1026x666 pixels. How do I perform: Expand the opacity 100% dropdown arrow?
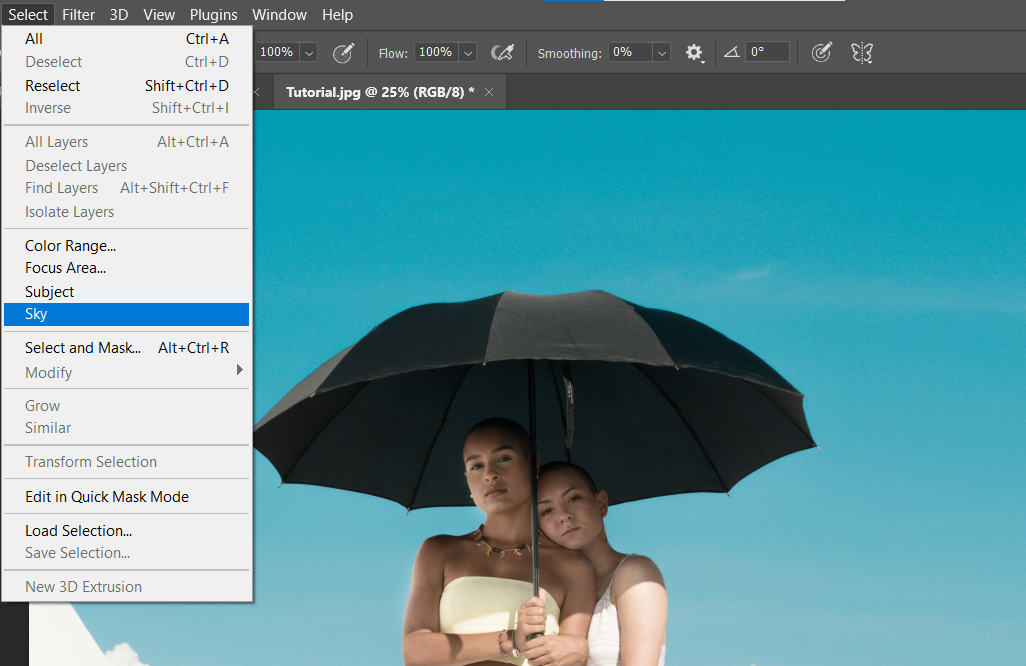(x=309, y=52)
